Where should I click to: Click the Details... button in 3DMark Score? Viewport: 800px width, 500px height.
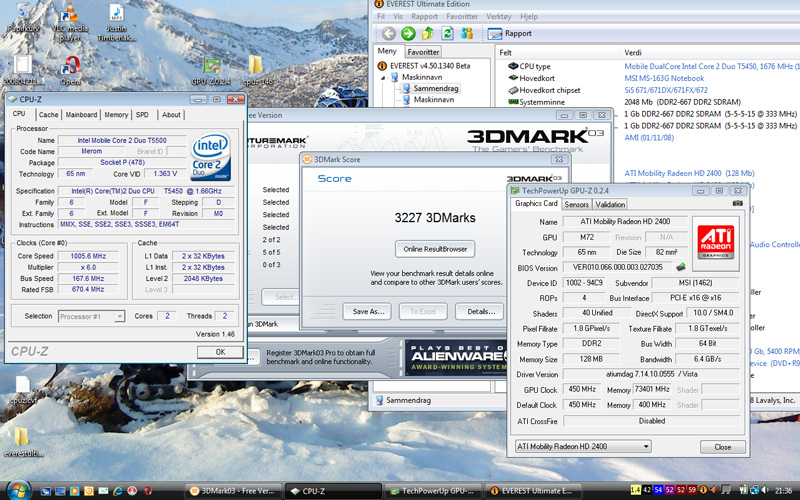[x=481, y=311]
